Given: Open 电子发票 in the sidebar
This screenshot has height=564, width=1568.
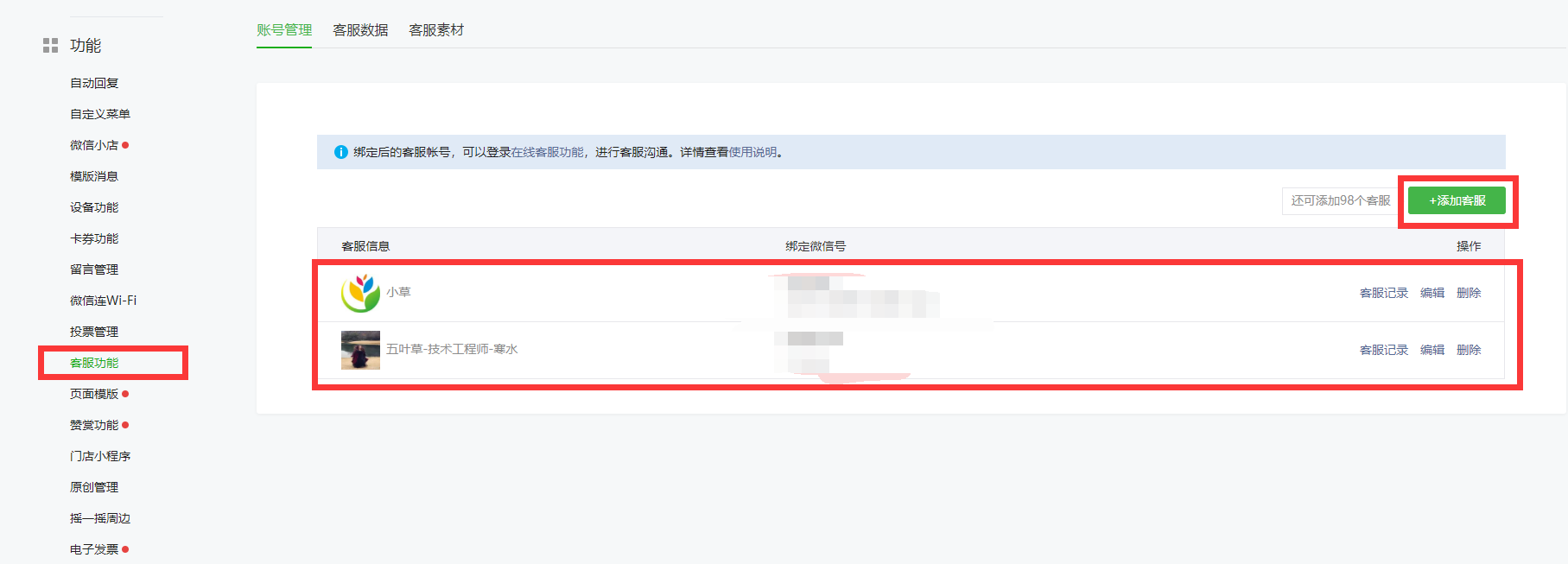Looking at the screenshot, I should click(94, 549).
